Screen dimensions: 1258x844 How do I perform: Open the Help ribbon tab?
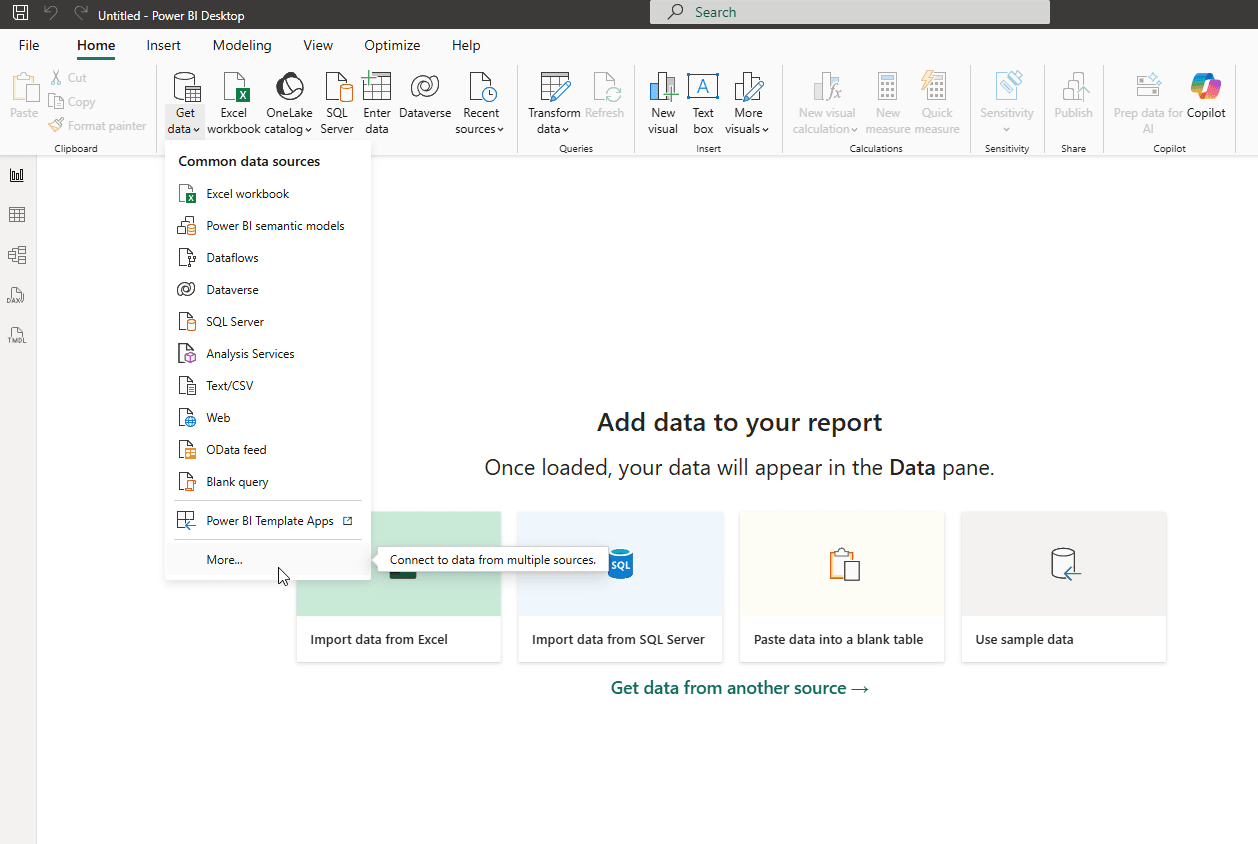coord(466,45)
